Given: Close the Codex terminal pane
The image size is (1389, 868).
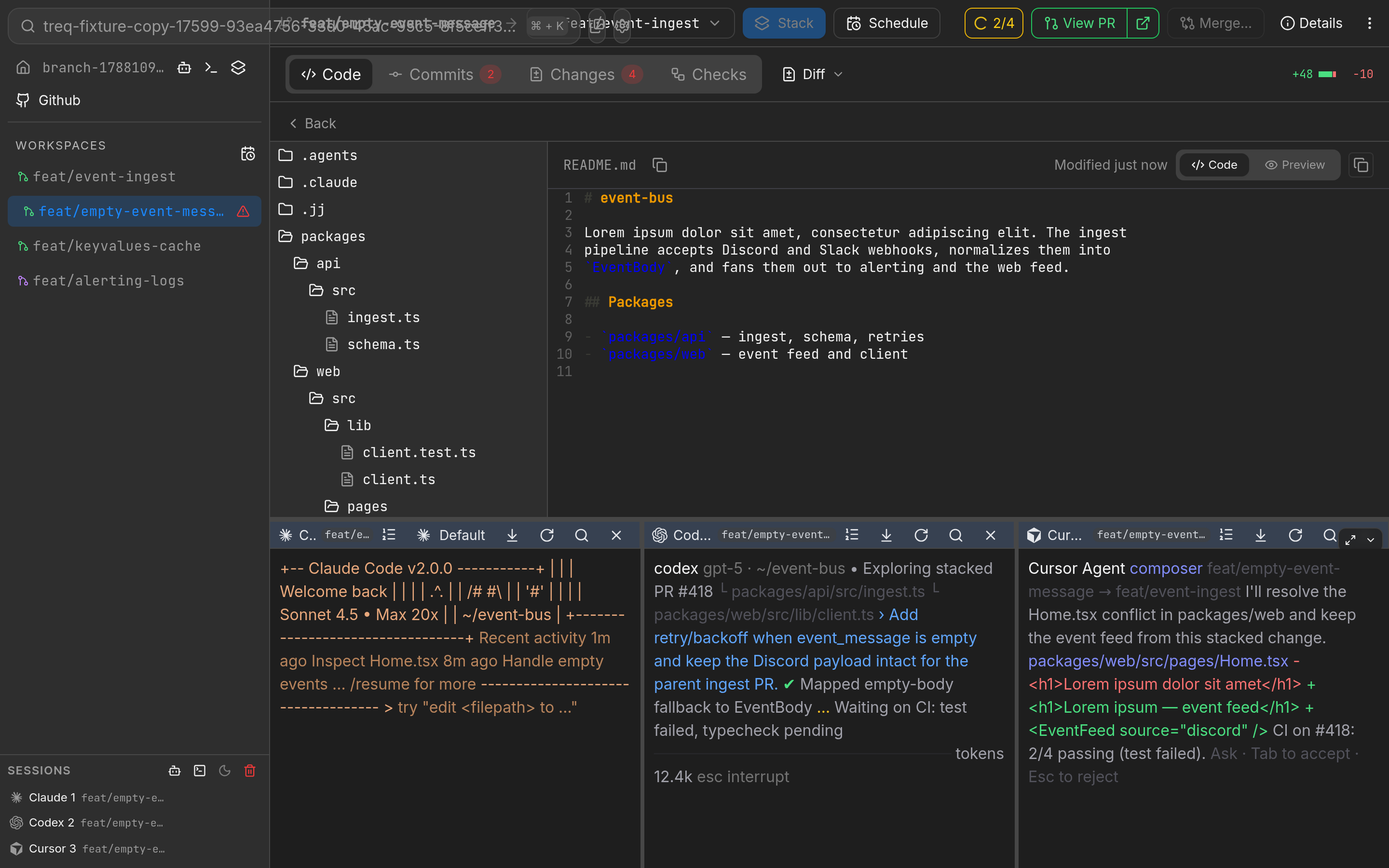Looking at the screenshot, I should point(991,535).
